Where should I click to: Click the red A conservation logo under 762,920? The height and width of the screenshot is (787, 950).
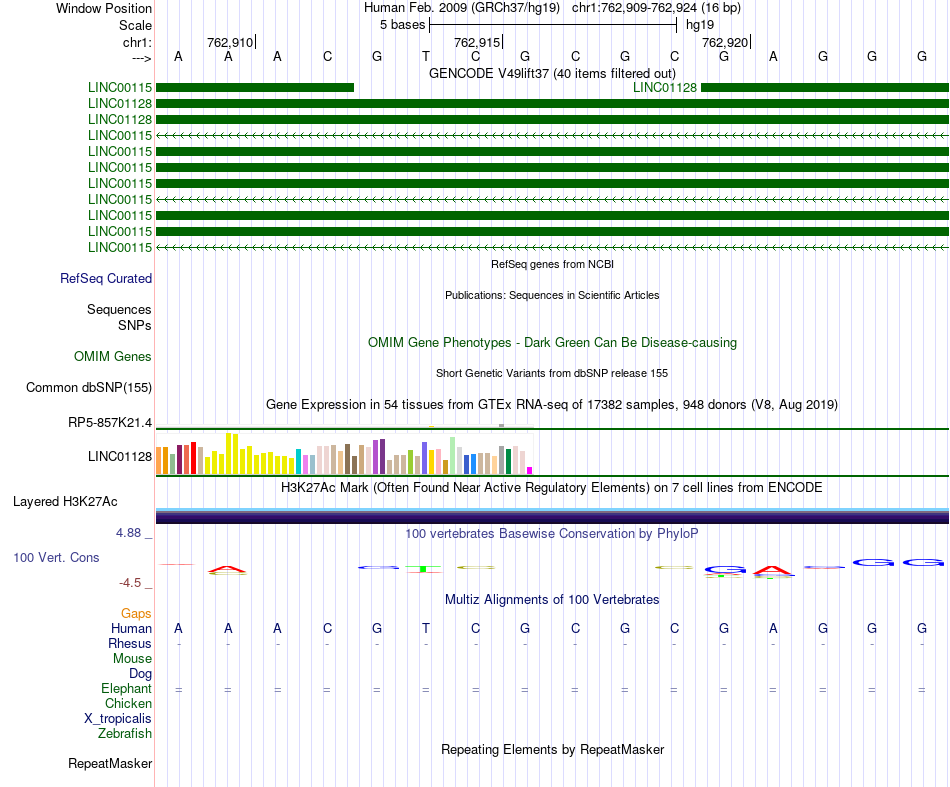click(x=772, y=571)
